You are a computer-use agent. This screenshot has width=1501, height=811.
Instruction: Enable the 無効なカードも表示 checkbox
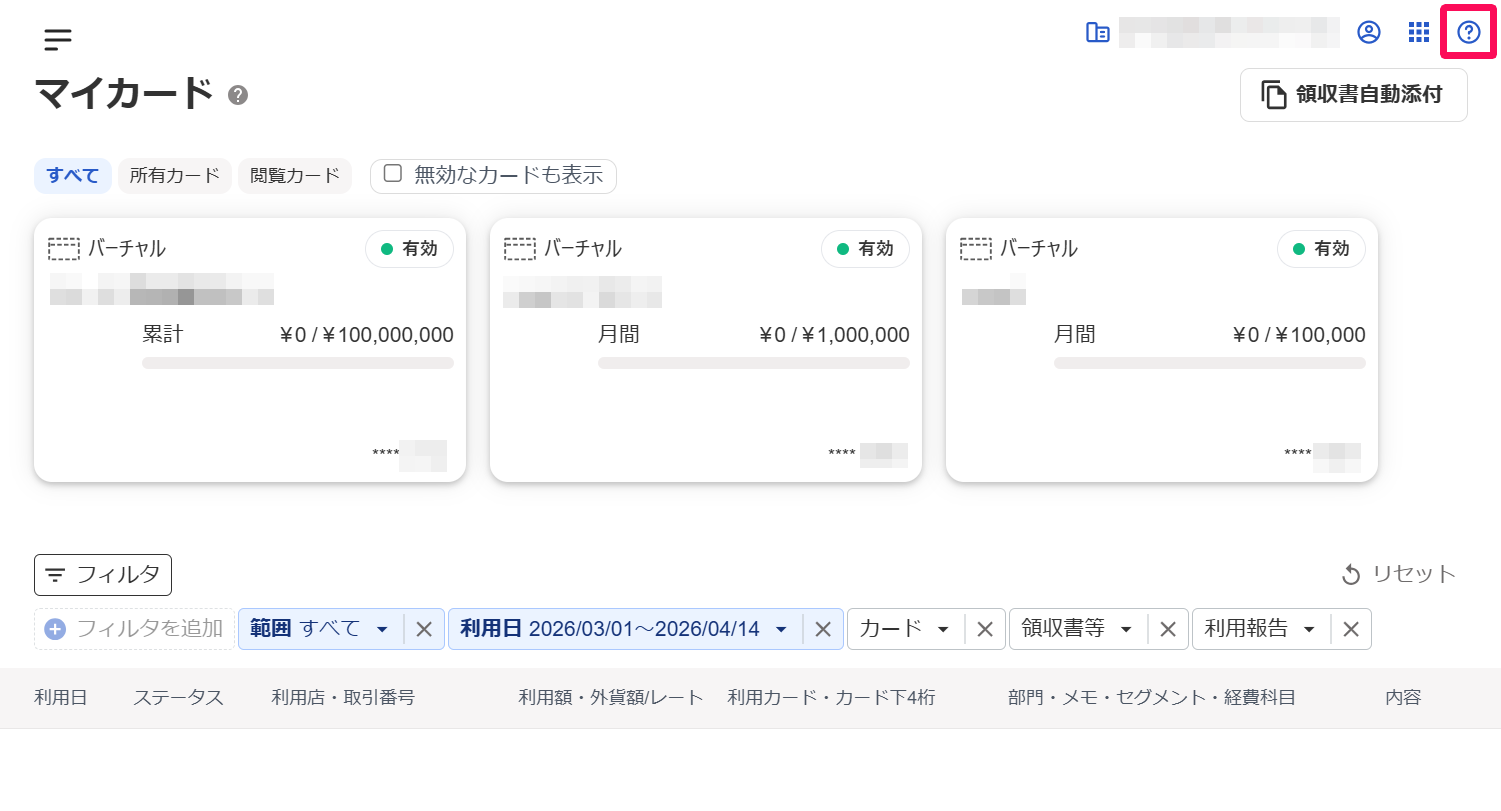(393, 174)
